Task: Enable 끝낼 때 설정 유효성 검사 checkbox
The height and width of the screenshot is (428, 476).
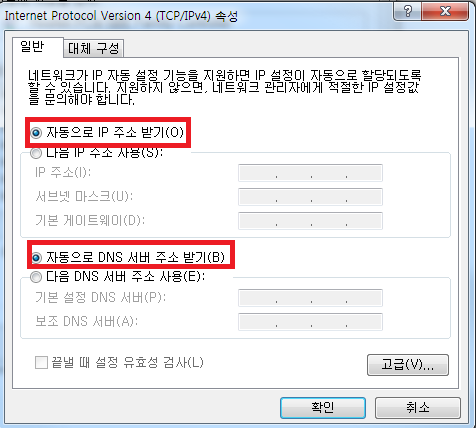Action: coord(41,363)
